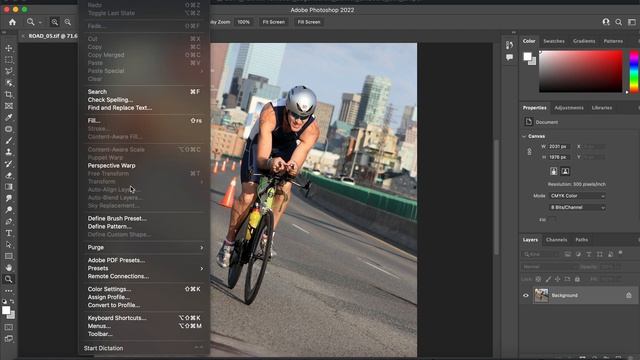Click the foreground color swatch in toolbar

click(6, 310)
